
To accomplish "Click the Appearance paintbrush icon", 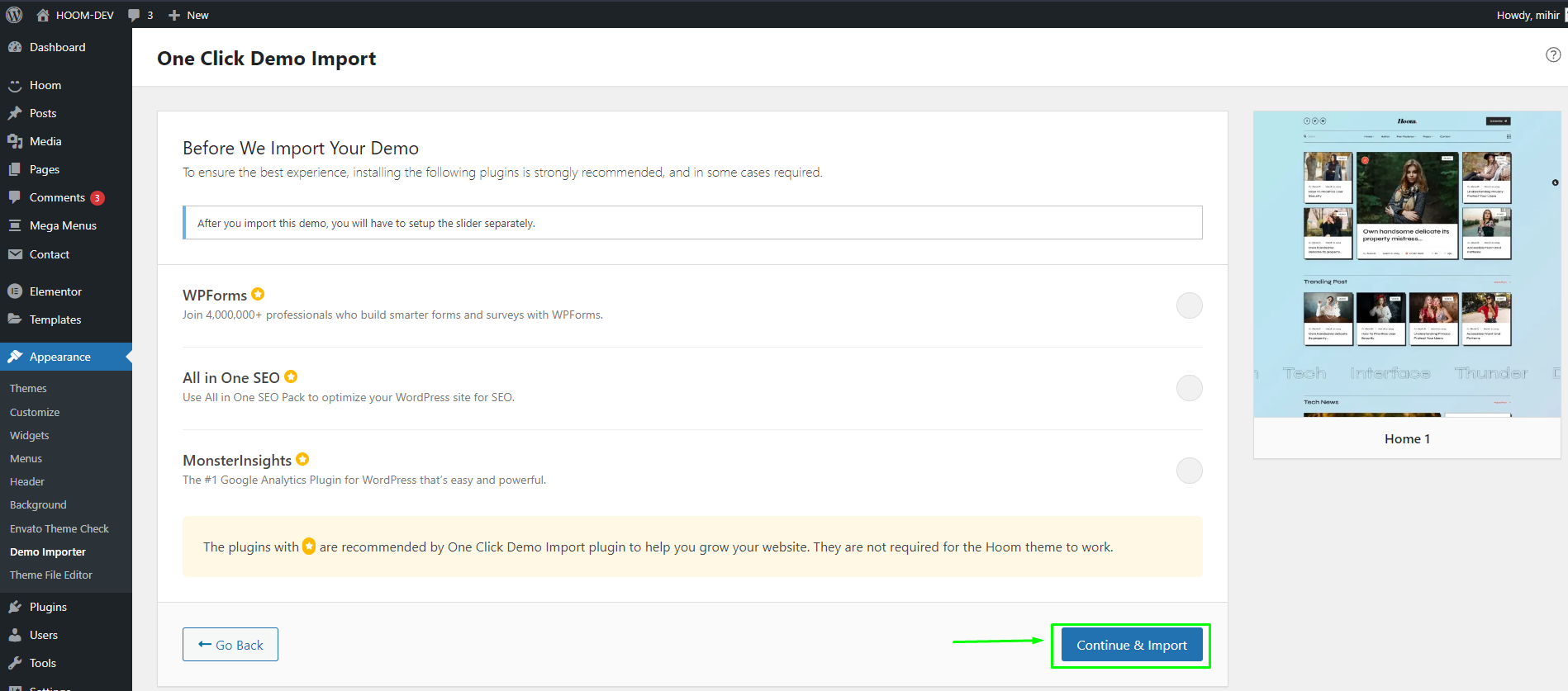I will (x=15, y=357).
